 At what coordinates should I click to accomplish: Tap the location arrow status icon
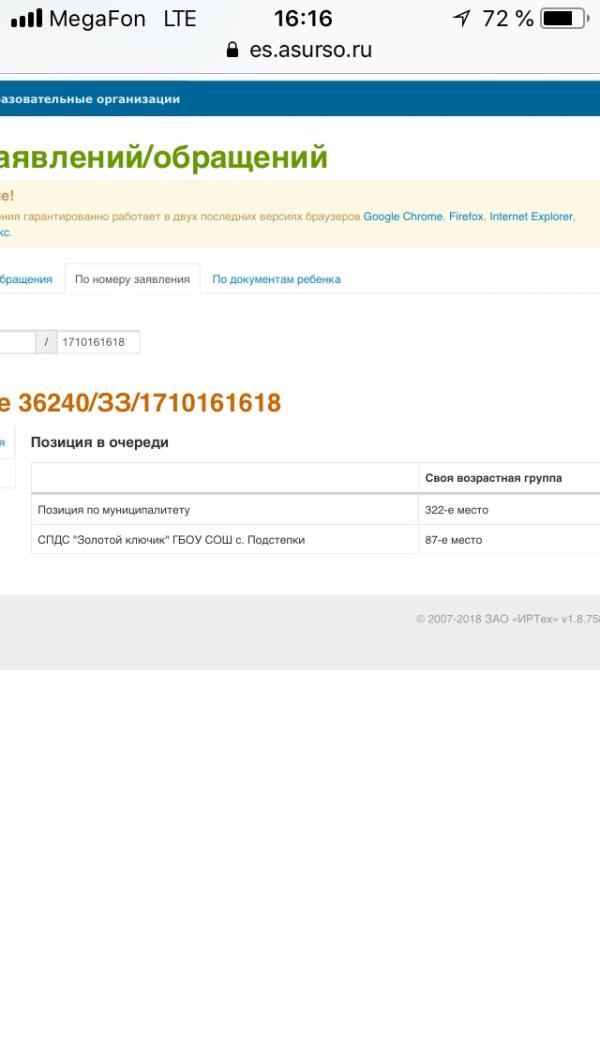pos(461,19)
